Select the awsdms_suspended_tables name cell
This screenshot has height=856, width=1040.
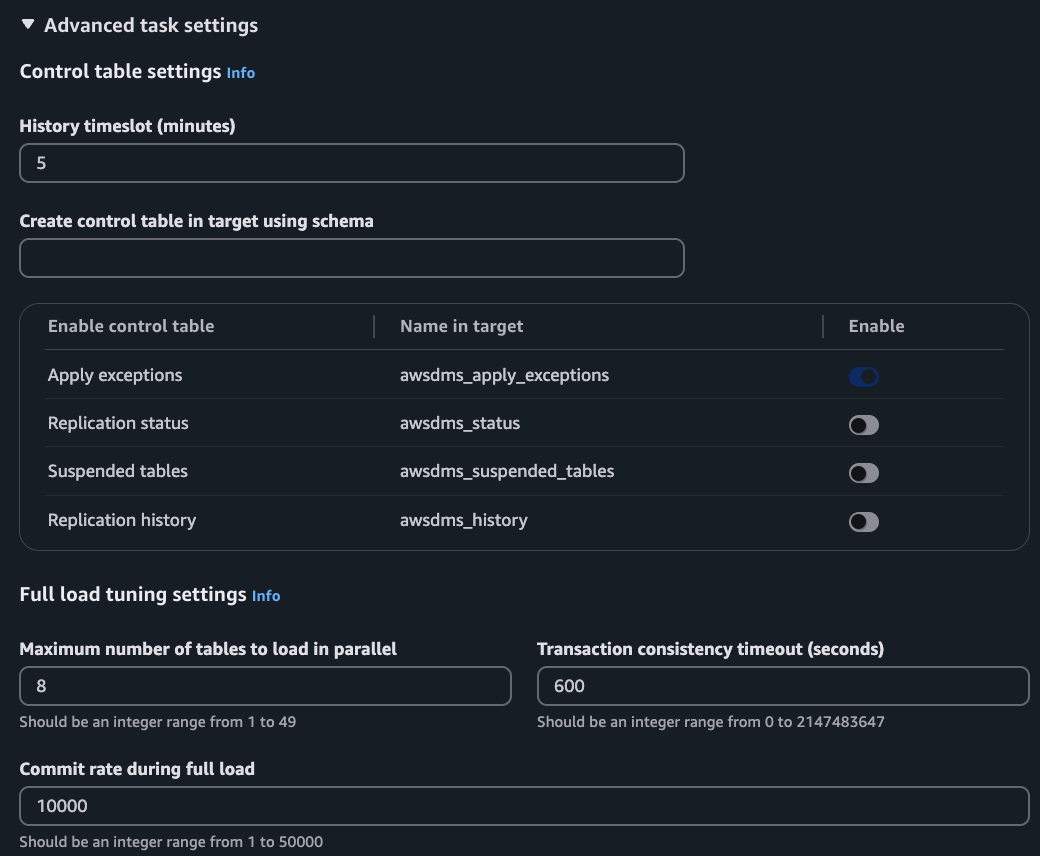(x=507, y=471)
